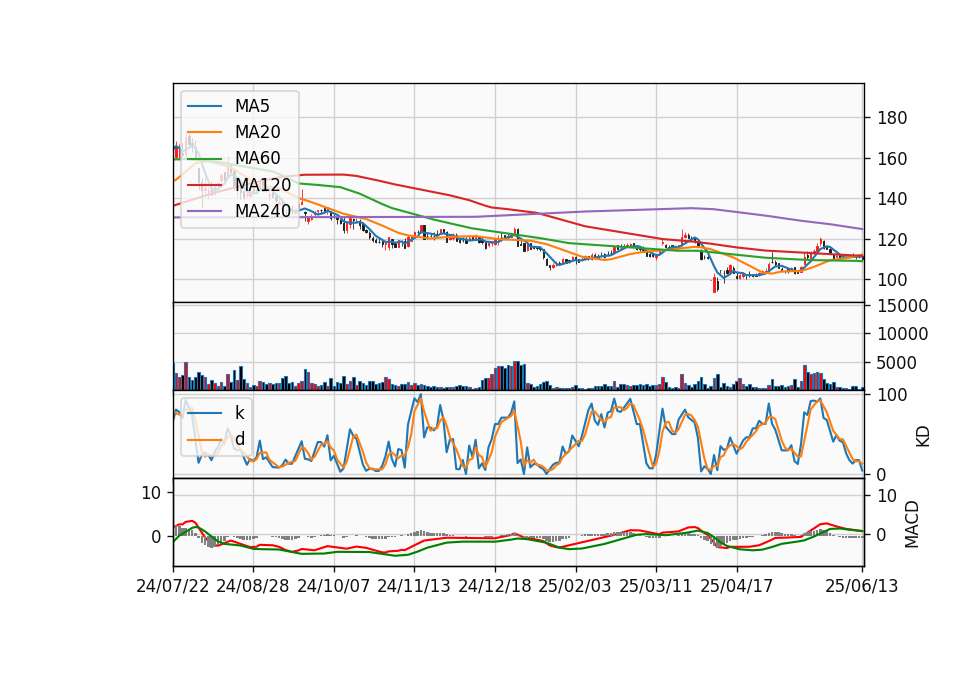Click the 120 price axis value
960x690 pixels.
click(891, 239)
